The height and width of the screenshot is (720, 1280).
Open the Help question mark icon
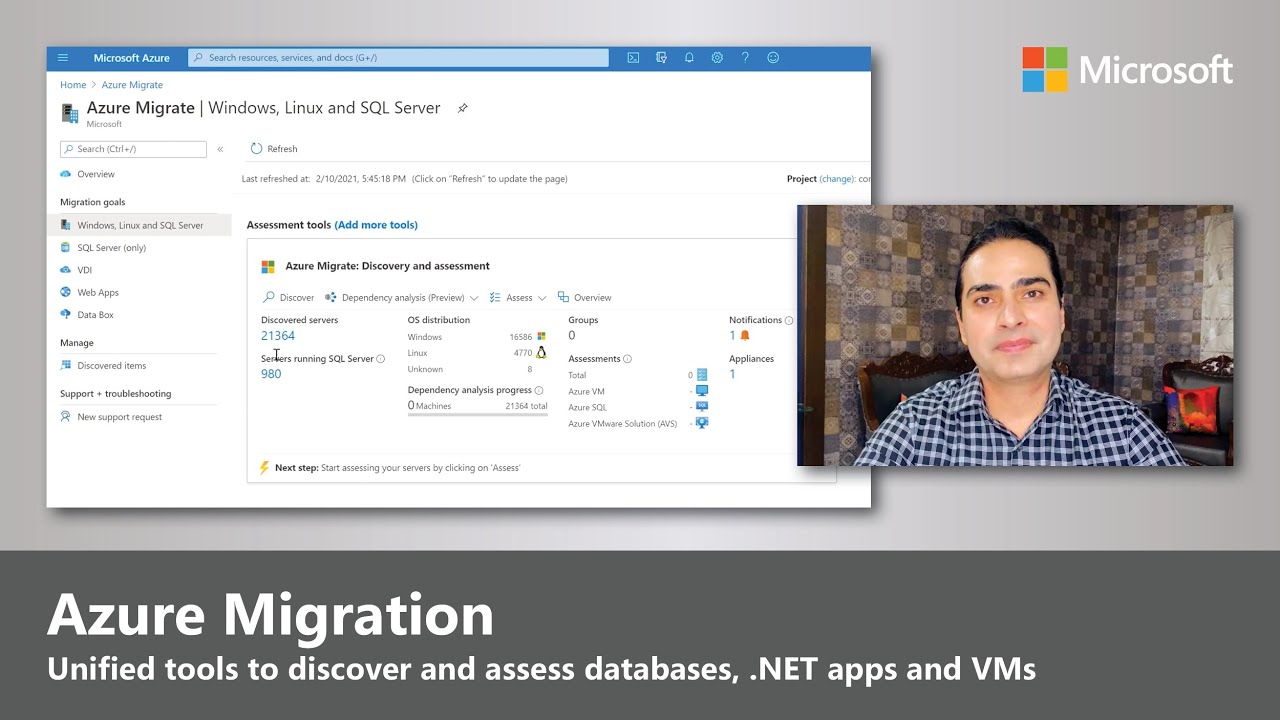(745, 58)
